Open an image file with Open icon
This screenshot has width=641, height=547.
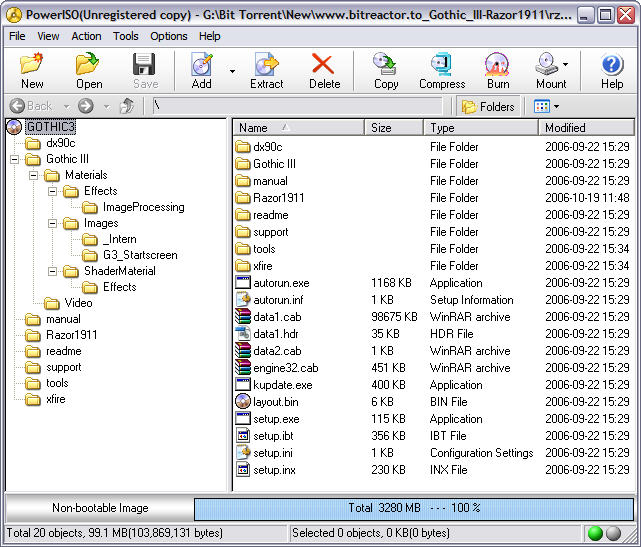tap(89, 64)
